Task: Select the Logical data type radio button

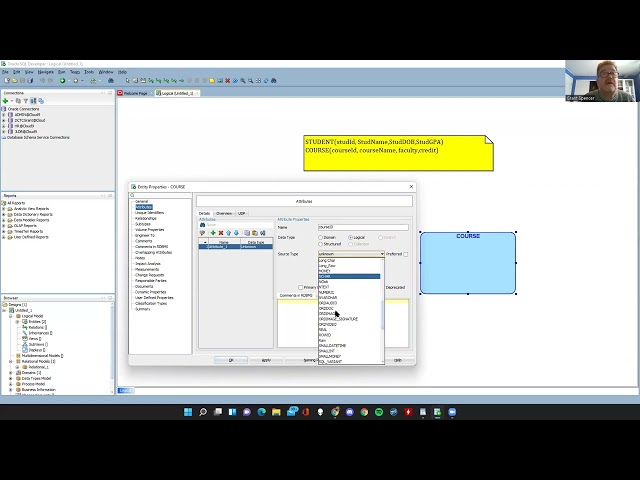Action: [350, 237]
